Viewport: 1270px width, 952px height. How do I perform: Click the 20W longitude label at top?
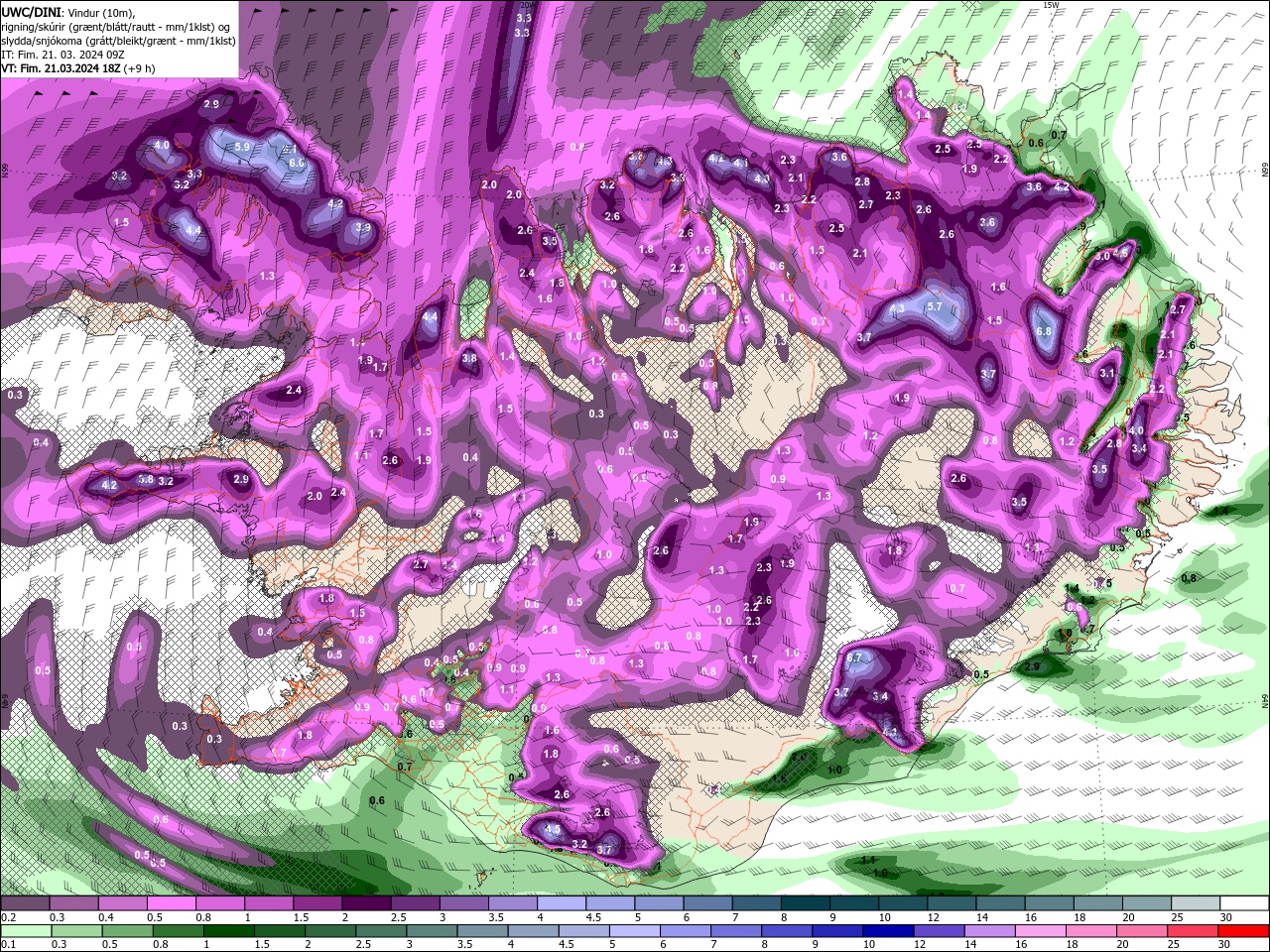click(526, 5)
